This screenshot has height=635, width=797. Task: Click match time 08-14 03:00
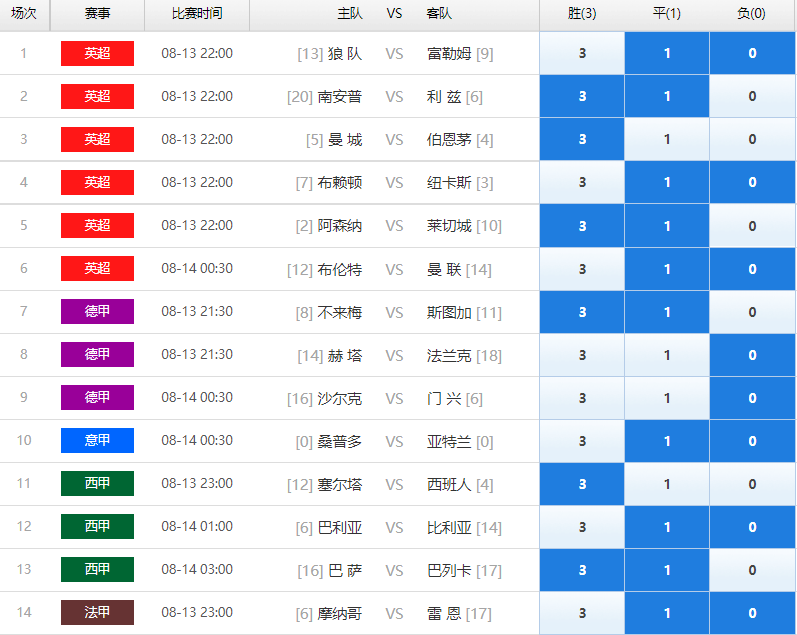(197, 569)
